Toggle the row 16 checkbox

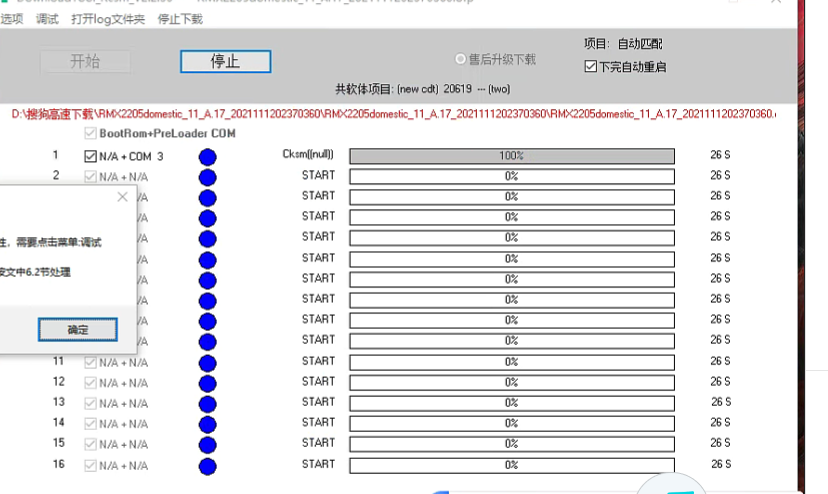click(90, 465)
